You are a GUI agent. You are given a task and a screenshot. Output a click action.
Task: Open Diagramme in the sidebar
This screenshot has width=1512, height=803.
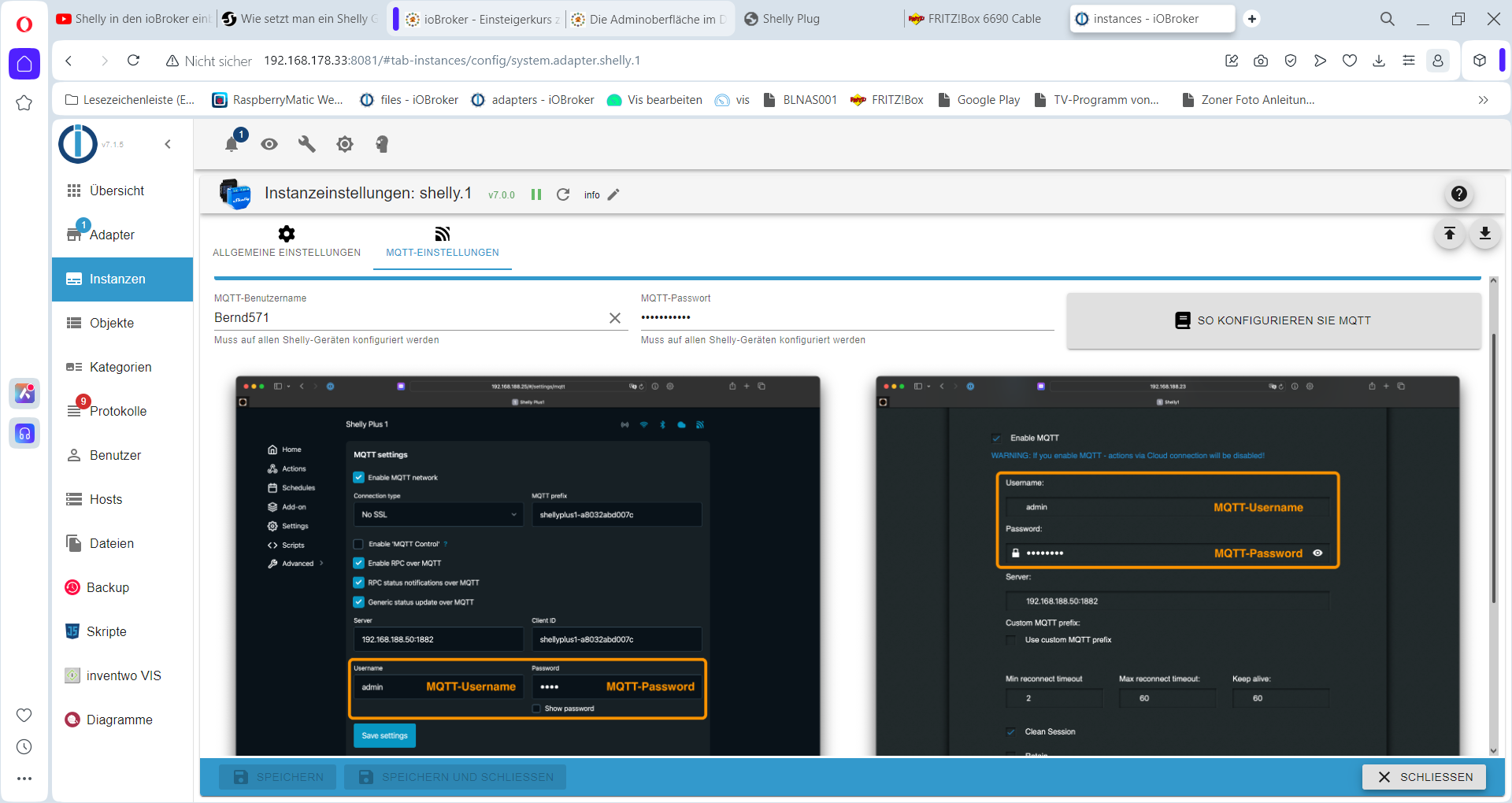tap(122, 720)
